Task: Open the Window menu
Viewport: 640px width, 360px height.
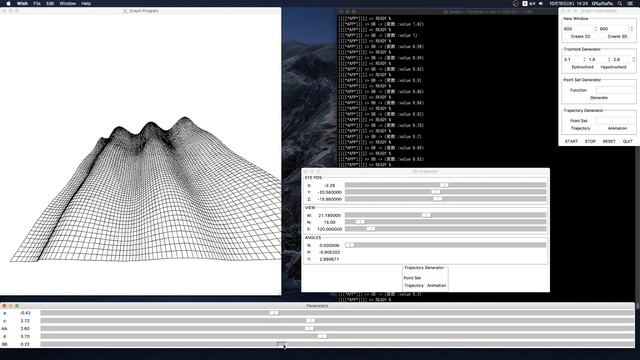Action: [x=67, y=3]
